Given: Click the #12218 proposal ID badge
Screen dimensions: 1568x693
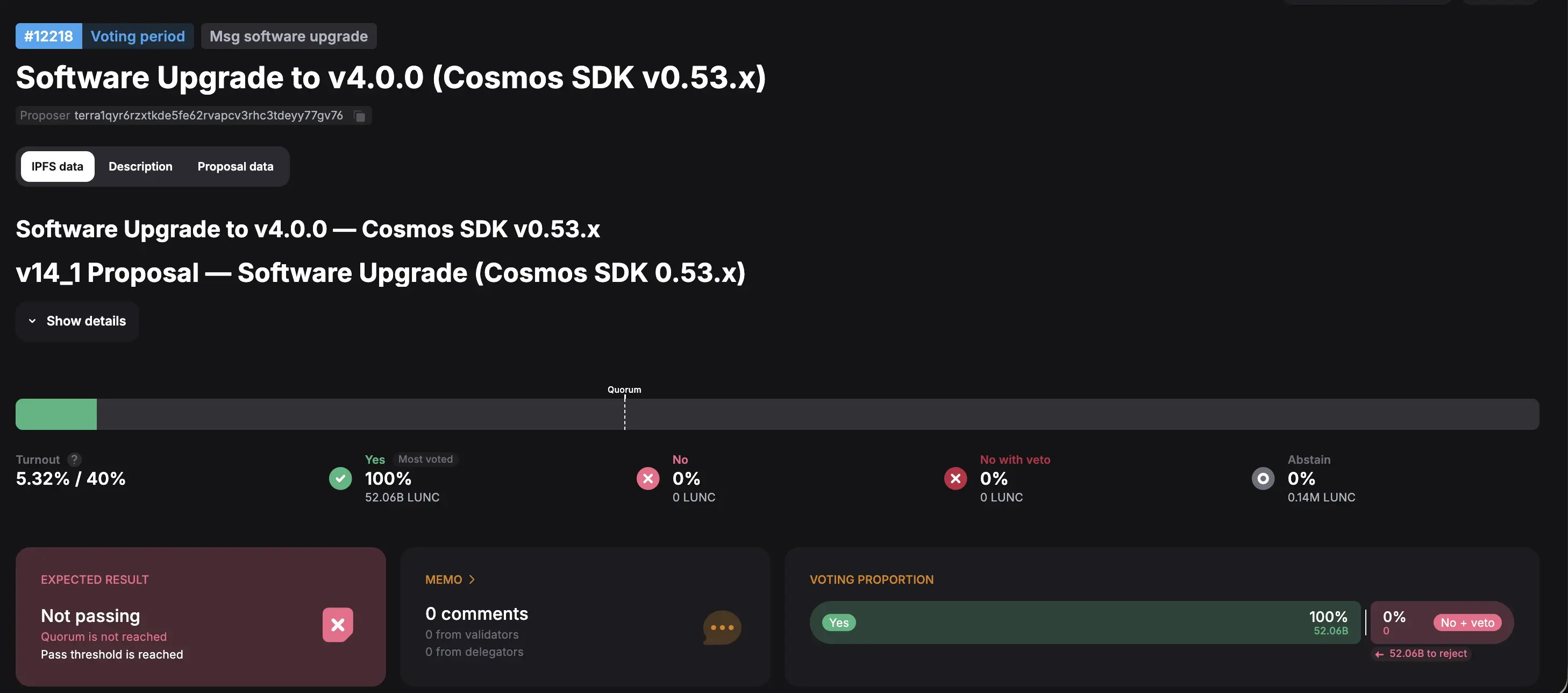Looking at the screenshot, I should pyautogui.click(x=49, y=36).
